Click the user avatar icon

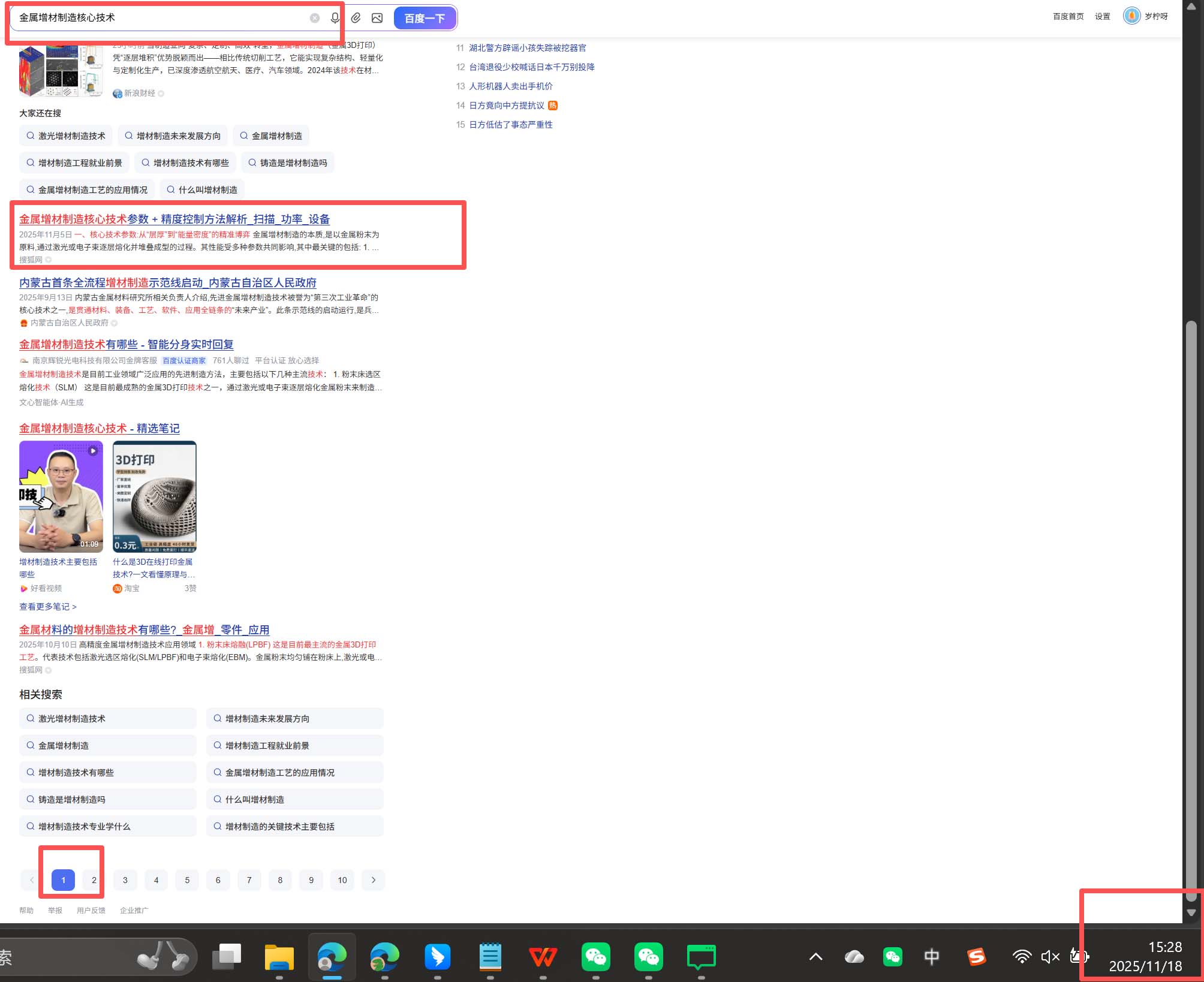coord(1131,16)
